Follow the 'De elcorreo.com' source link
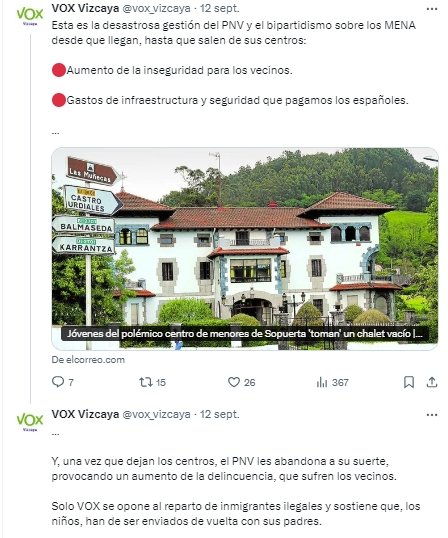The width and height of the screenshot is (448, 538). (88, 360)
